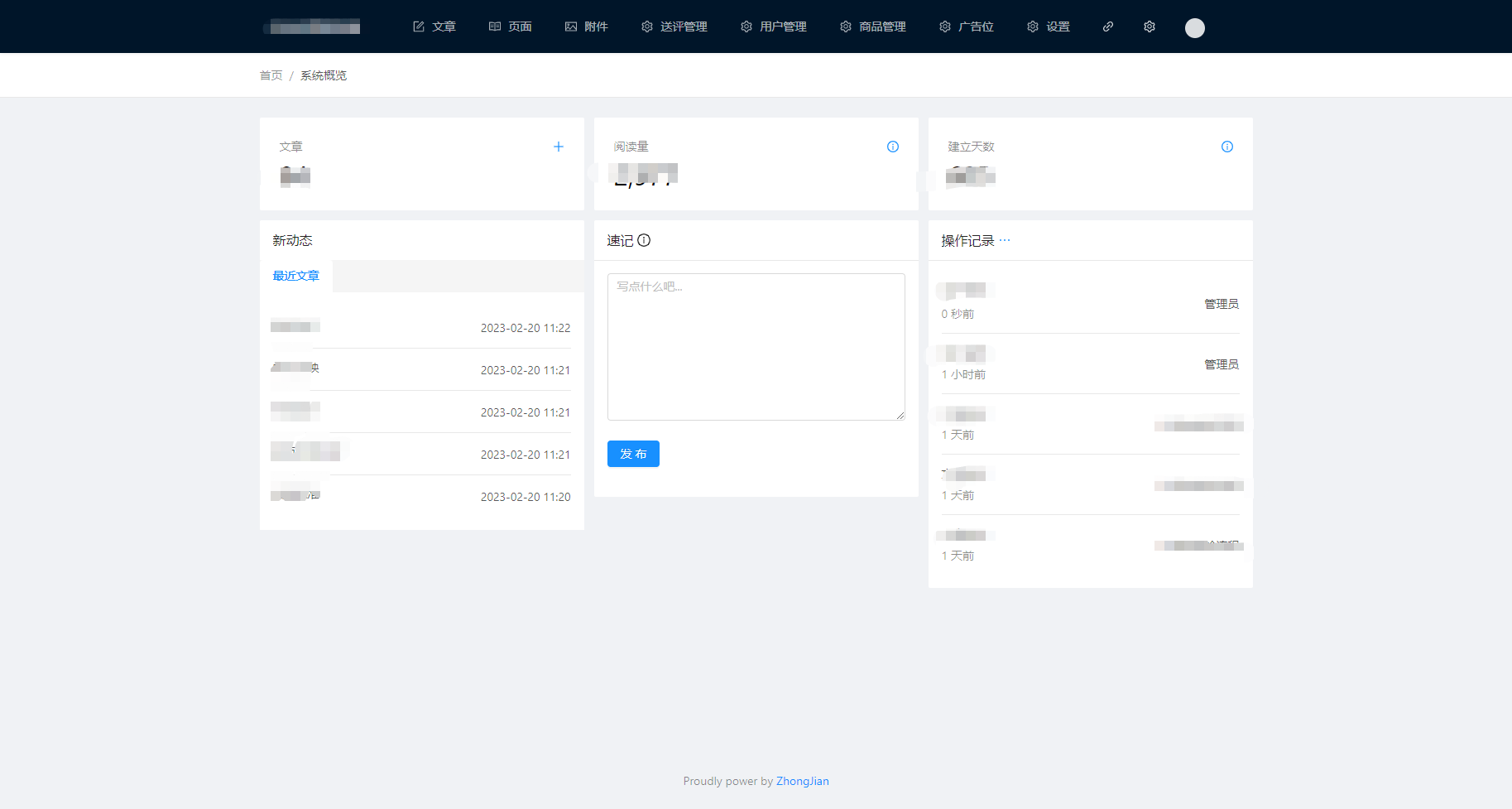Image resolution: width=1512 pixels, height=809 pixels.
Task: Go to 首页 in the breadcrumb
Action: click(271, 75)
